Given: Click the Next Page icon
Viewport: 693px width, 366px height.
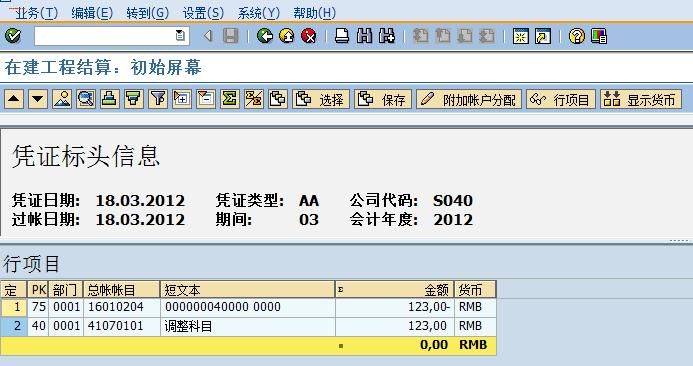Looking at the screenshot, I should pyautogui.click(x=465, y=36).
